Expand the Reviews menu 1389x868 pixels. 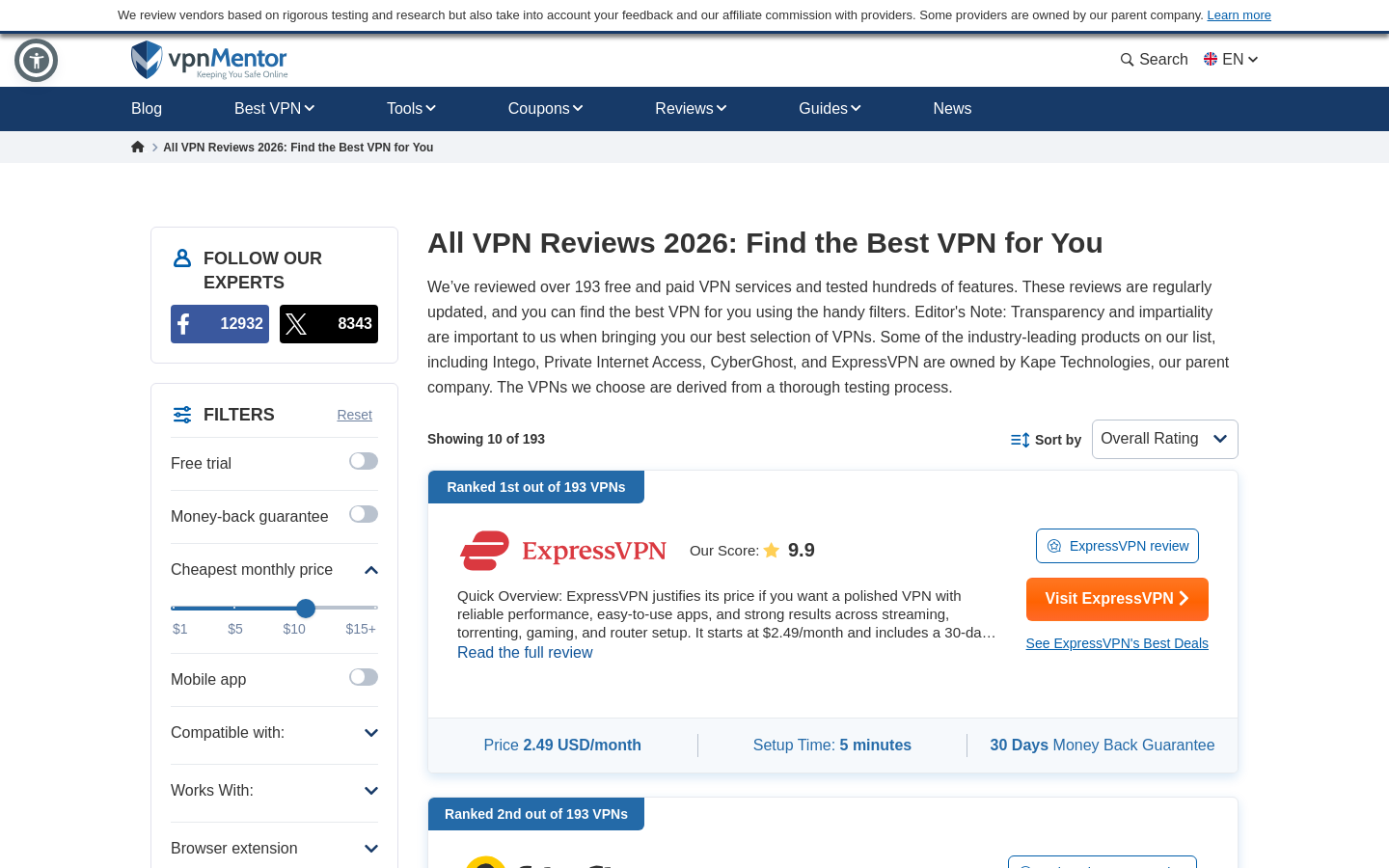[x=691, y=109]
